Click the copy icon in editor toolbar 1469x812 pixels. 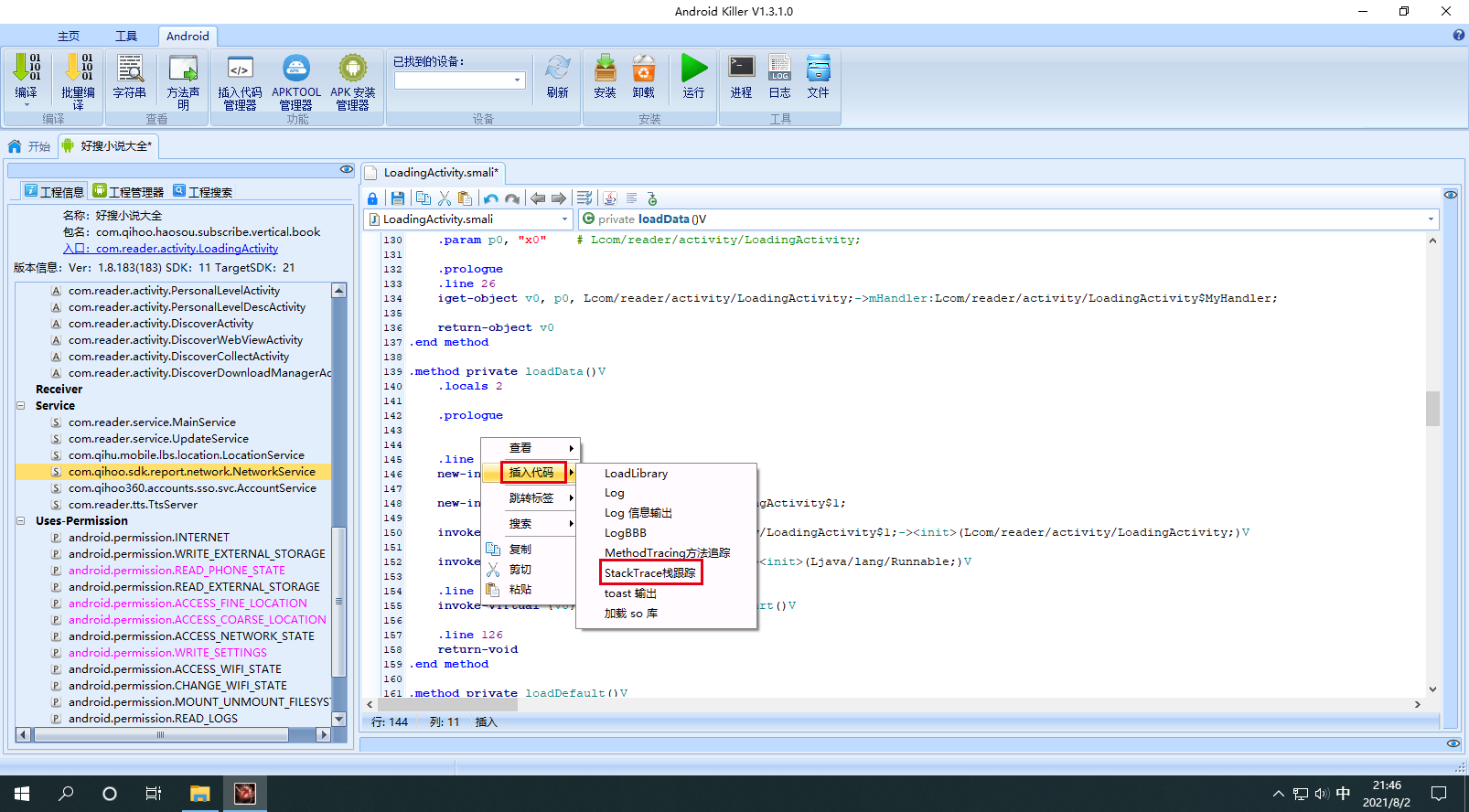click(x=424, y=198)
